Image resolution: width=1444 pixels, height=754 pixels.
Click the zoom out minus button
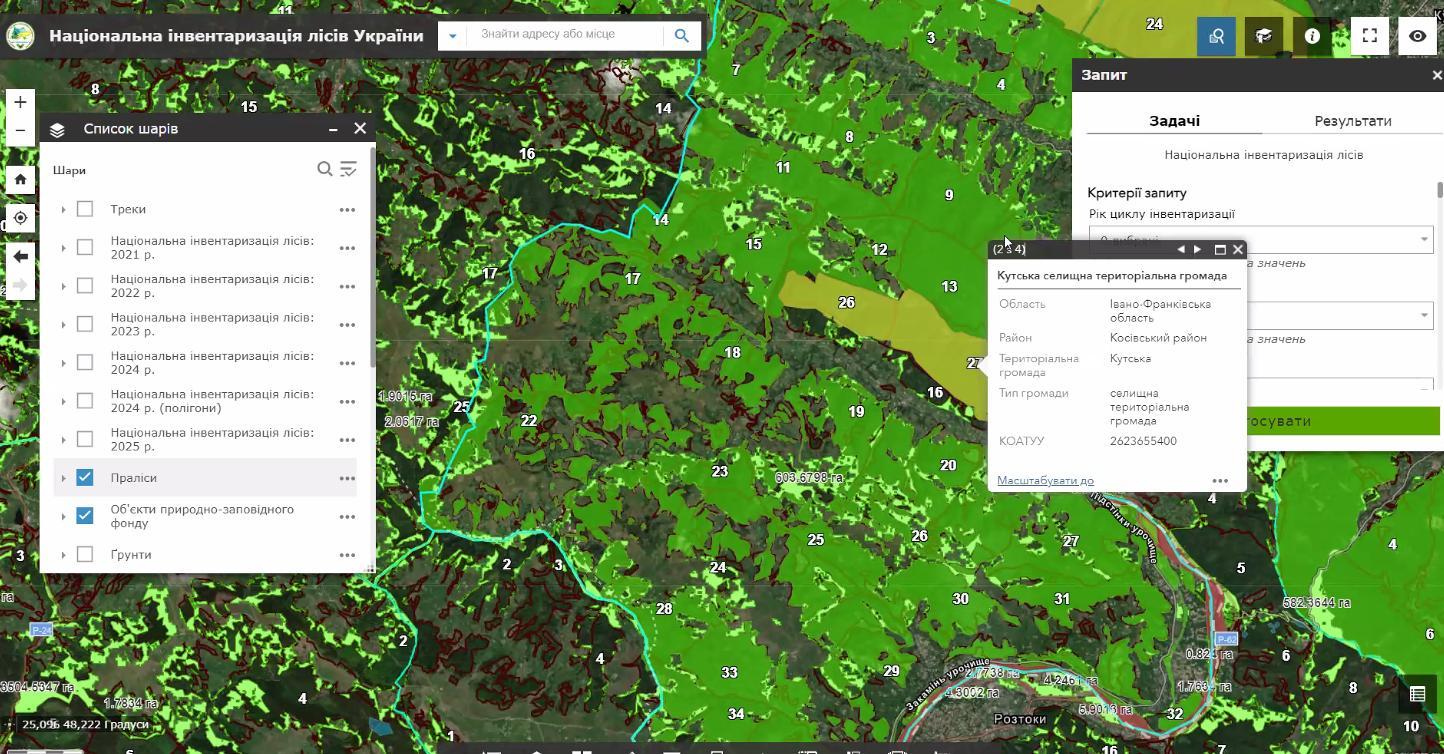[x=20, y=130]
